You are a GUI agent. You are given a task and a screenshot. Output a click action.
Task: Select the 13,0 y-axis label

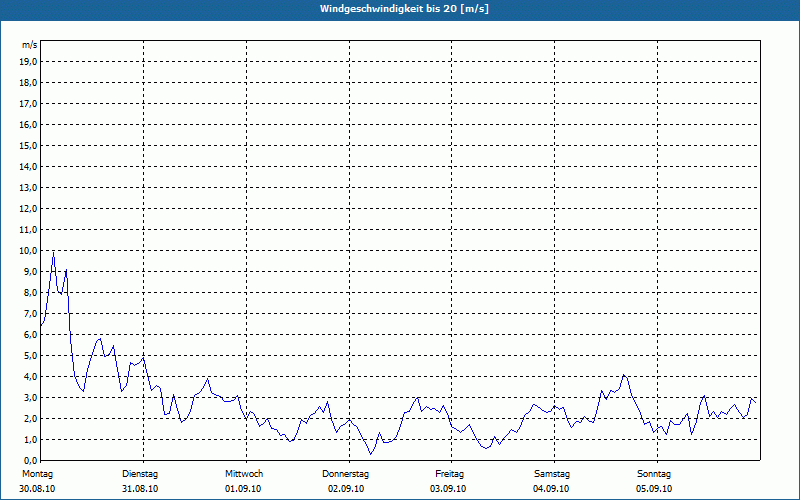coord(28,188)
